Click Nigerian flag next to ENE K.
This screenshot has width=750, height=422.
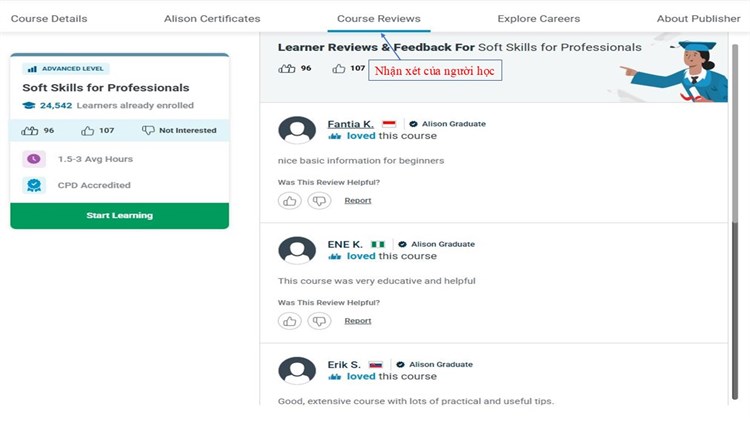(378, 244)
